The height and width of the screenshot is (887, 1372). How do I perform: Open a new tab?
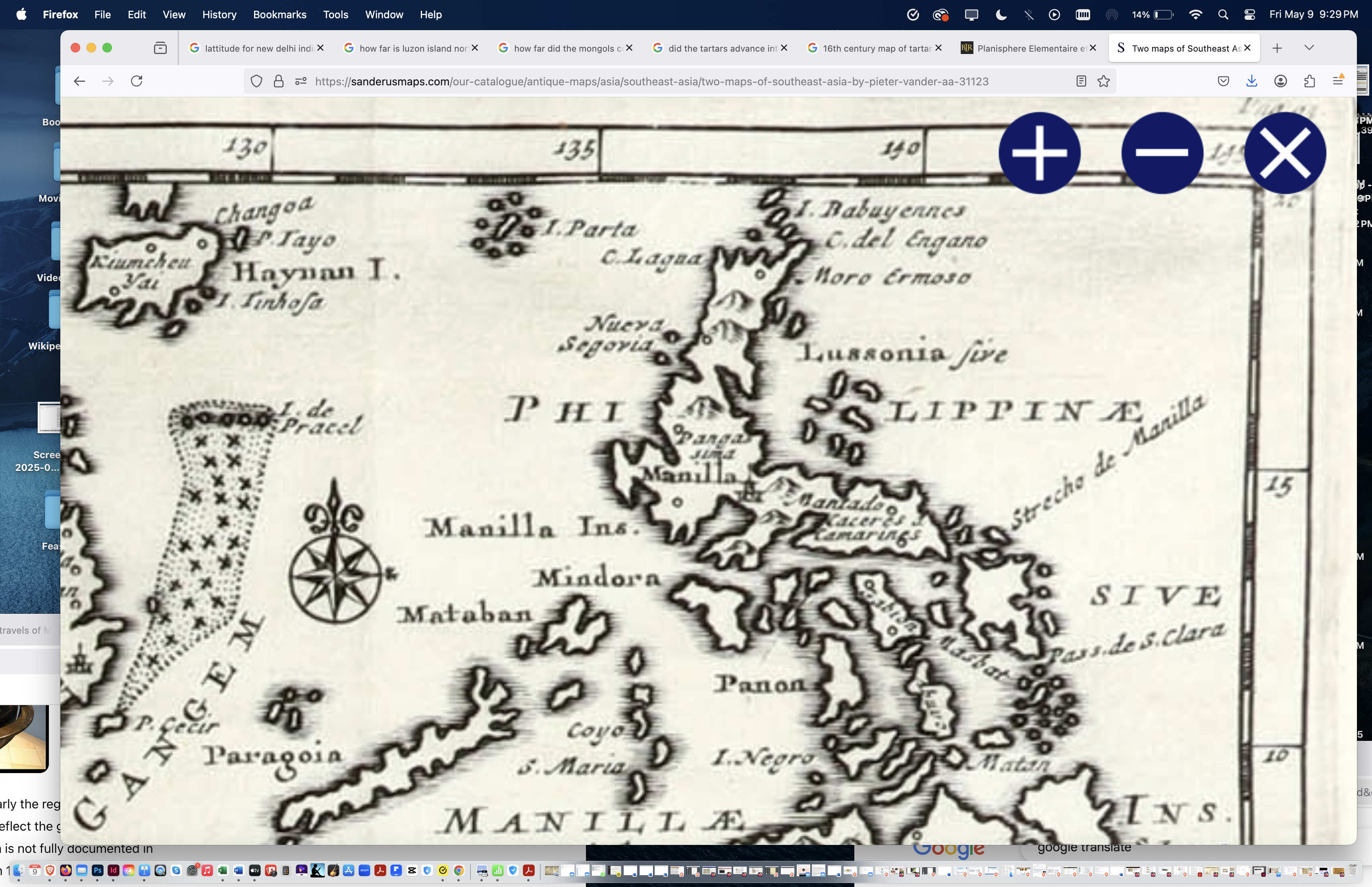tap(1277, 48)
